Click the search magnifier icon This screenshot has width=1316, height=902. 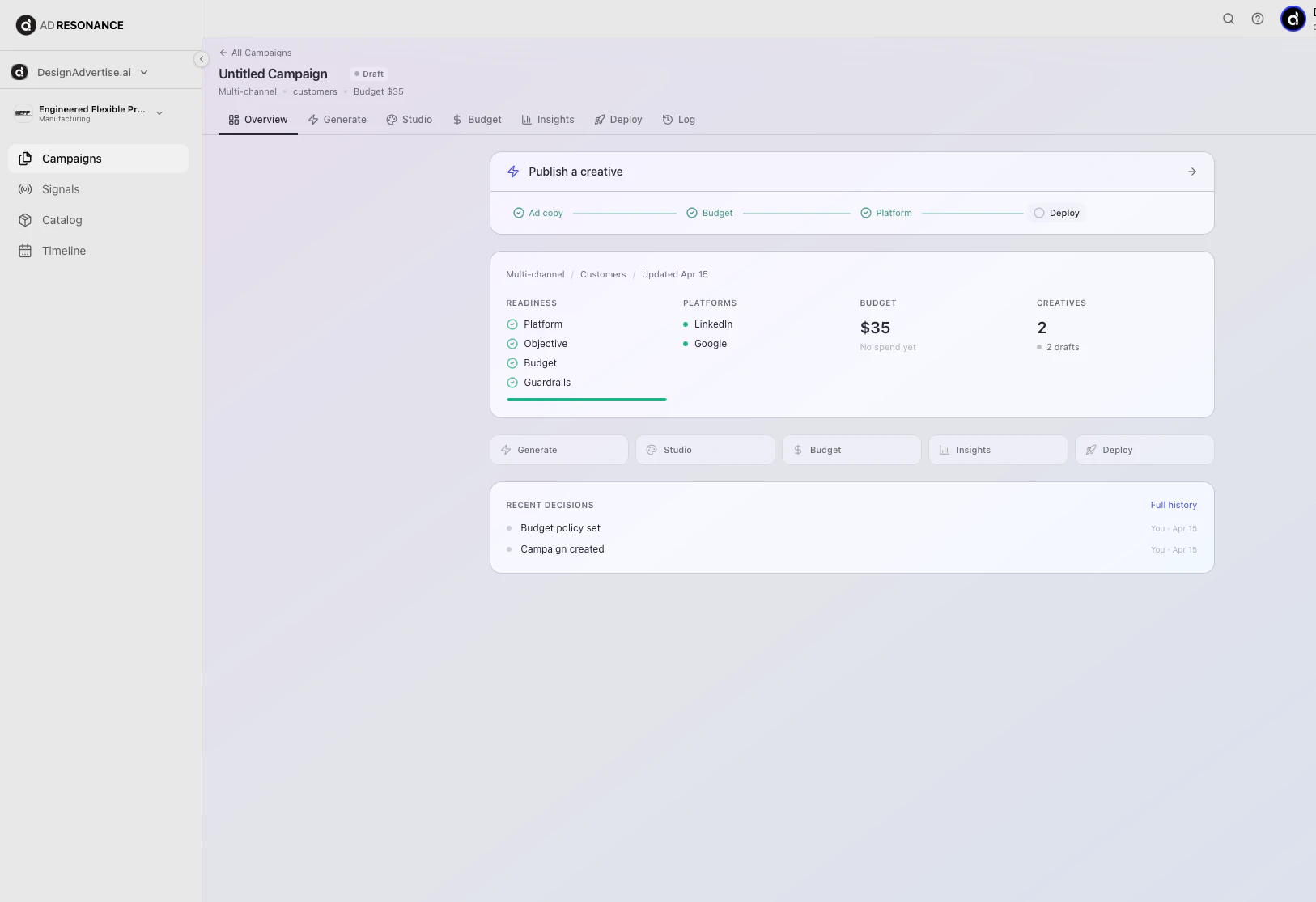point(1228,18)
